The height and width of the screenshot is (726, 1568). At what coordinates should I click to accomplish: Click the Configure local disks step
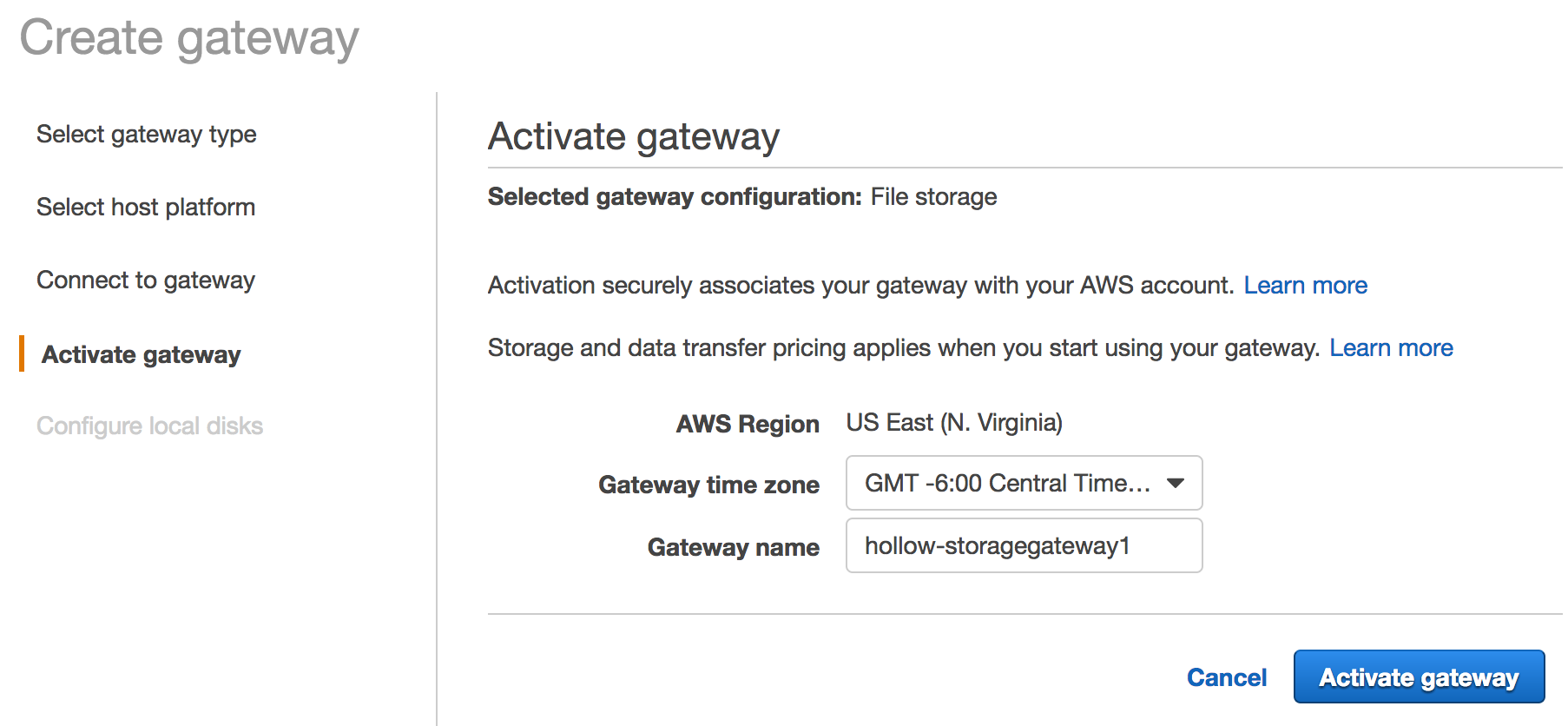point(149,426)
